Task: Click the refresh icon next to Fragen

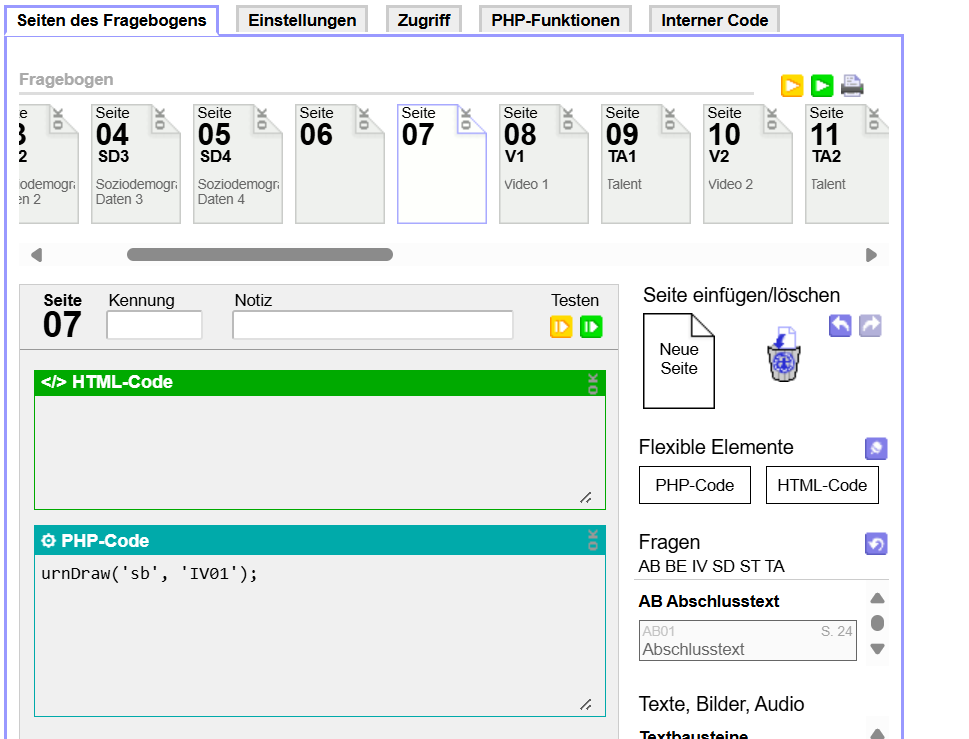Action: coord(876,544)
